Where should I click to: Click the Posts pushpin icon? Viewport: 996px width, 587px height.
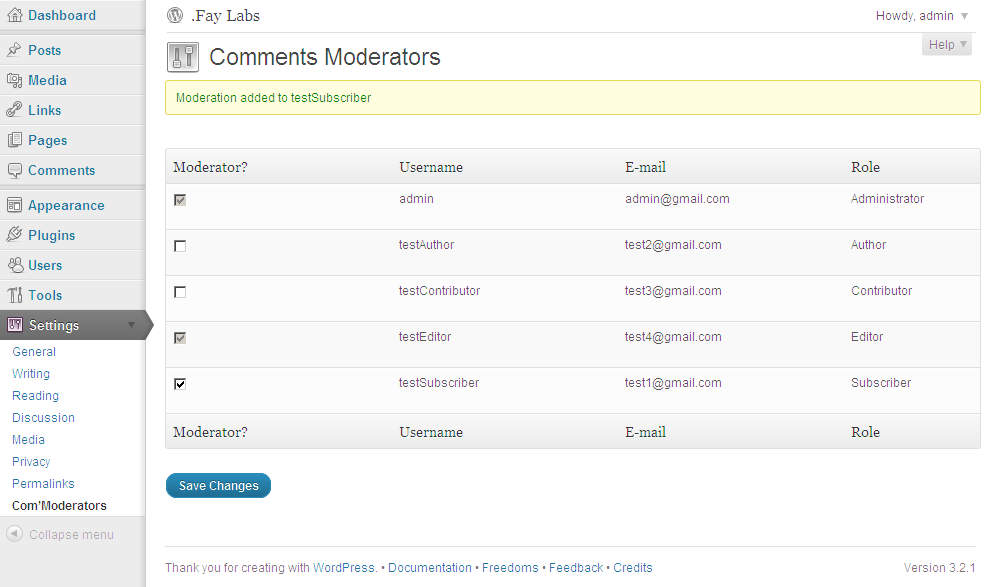tap(15, 50)
